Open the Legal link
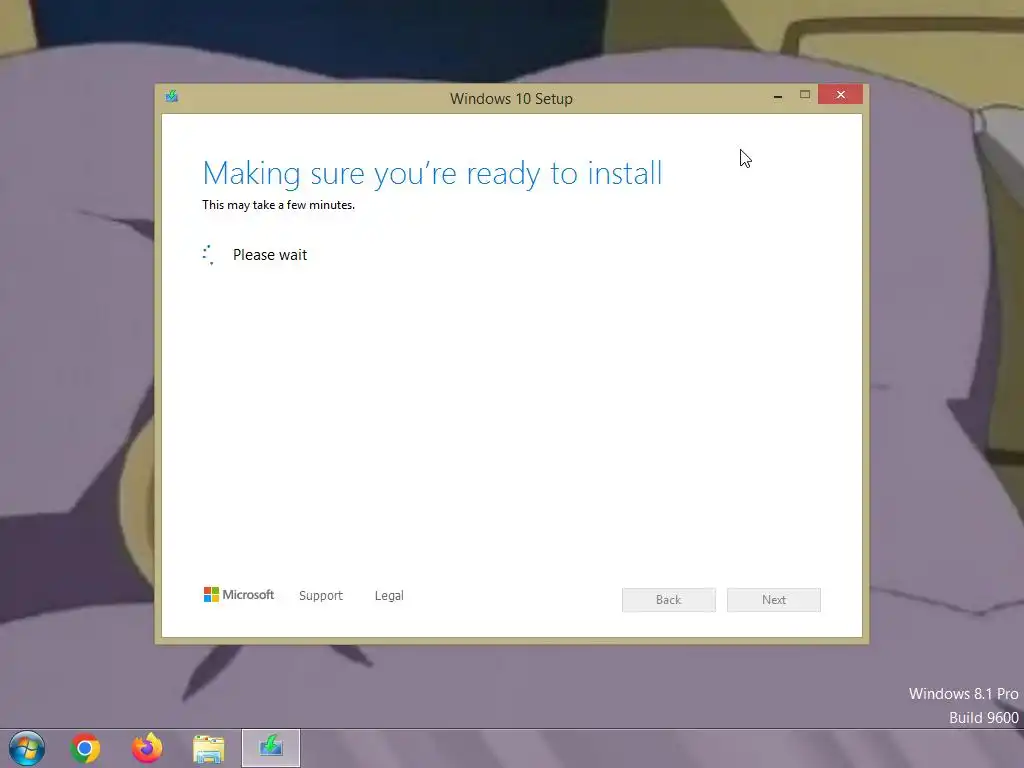1024x768 pixels. [389, 596]
